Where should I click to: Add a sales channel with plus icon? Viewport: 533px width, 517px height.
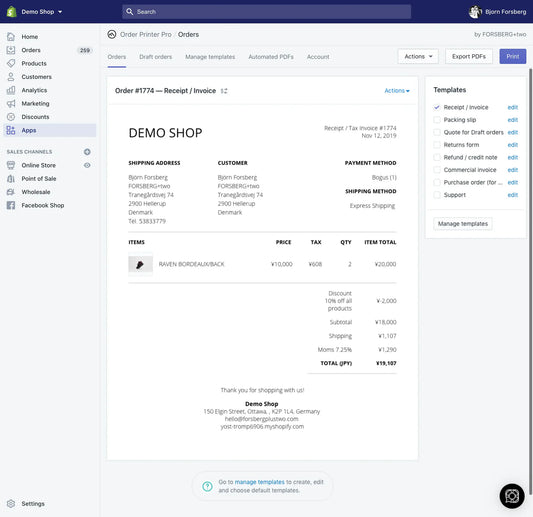click(87, 152)
